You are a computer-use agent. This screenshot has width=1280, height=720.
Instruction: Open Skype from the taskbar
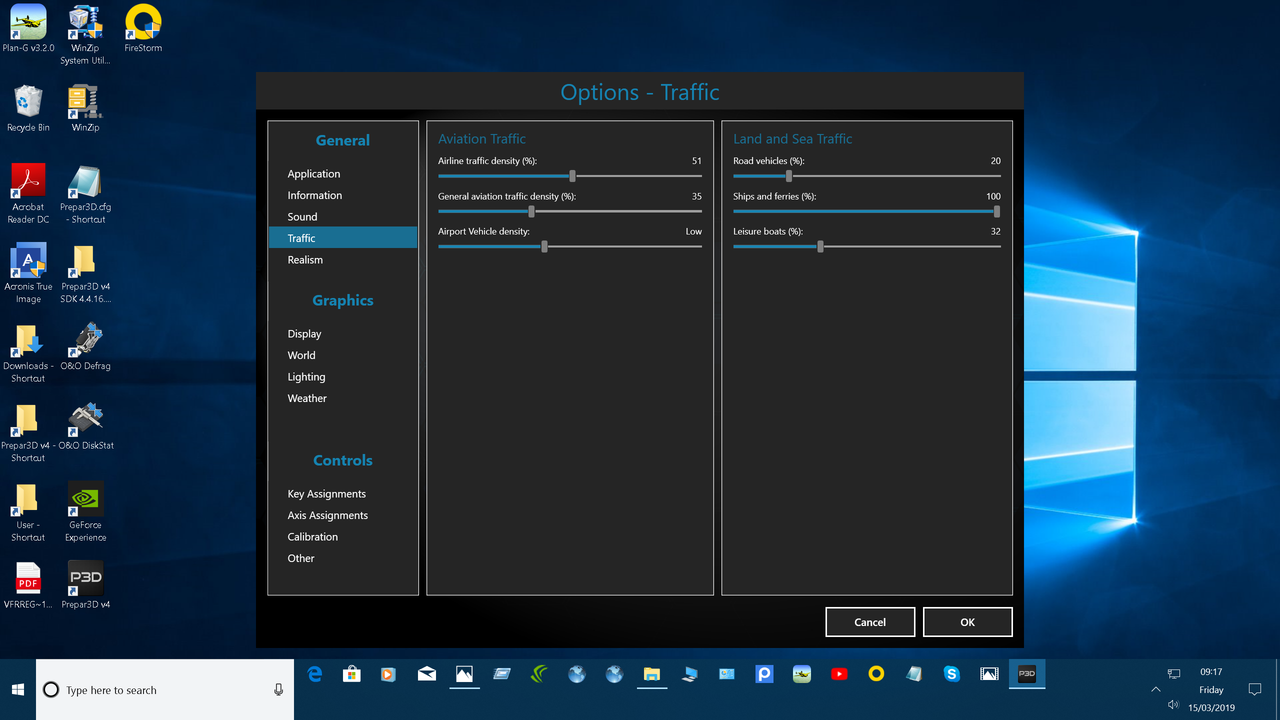click(x=951, y=674)
